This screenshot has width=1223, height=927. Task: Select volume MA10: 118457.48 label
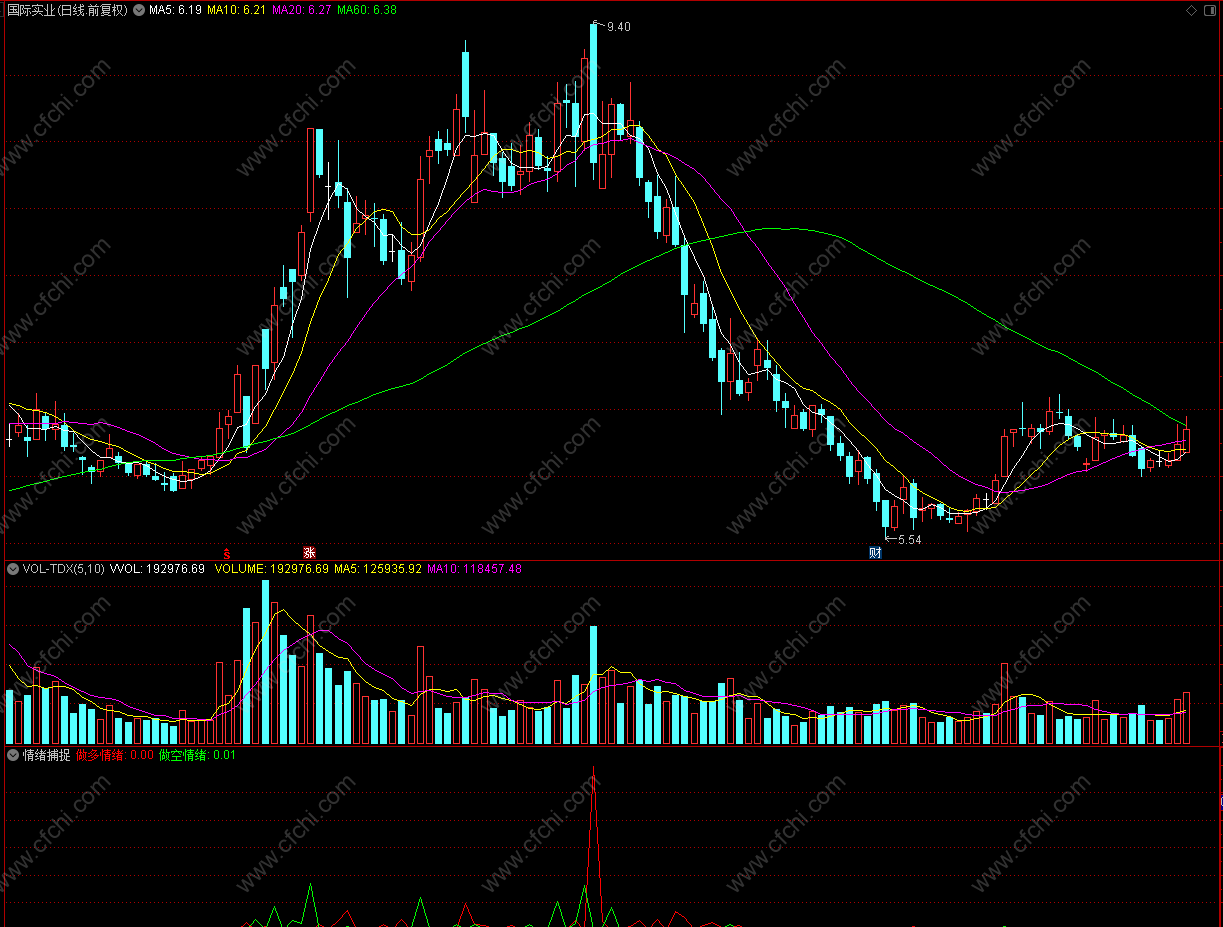point(474,569)
